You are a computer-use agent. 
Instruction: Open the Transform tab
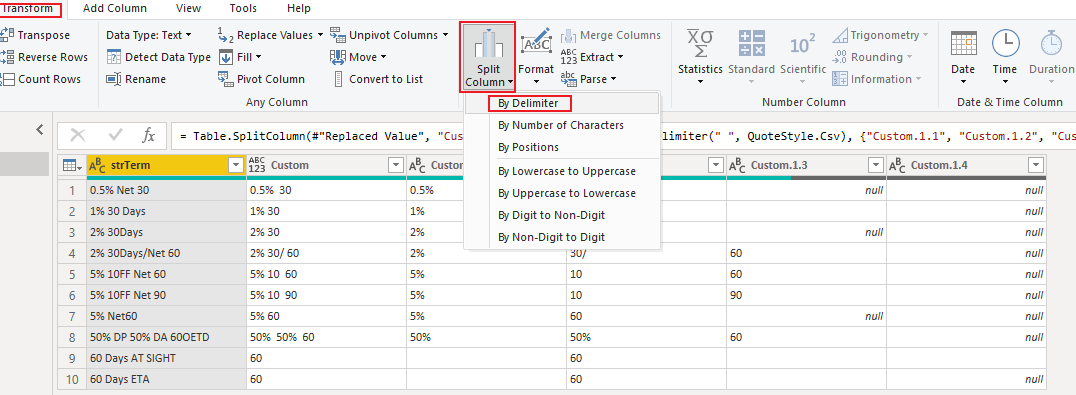27,8
